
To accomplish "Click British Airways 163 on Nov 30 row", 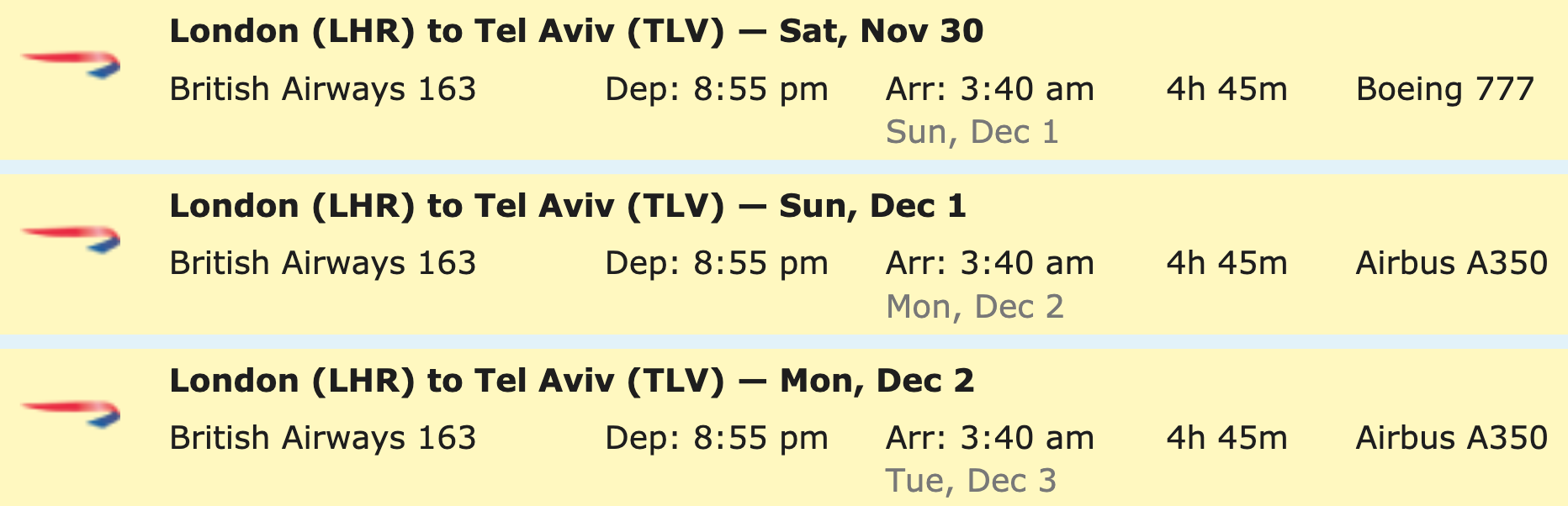I will pos(323,89).
